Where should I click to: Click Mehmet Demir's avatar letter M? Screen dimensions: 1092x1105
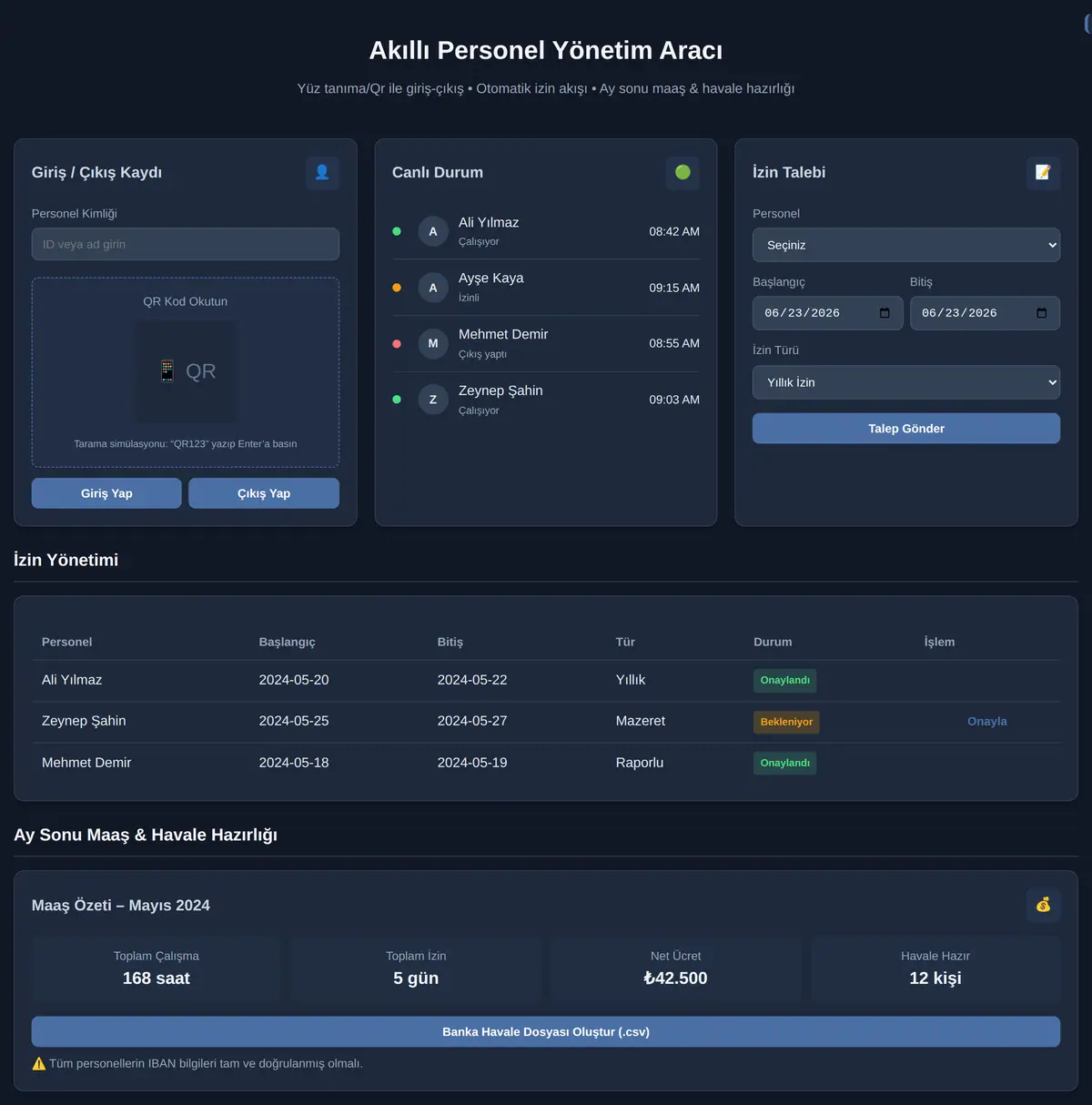433,344
